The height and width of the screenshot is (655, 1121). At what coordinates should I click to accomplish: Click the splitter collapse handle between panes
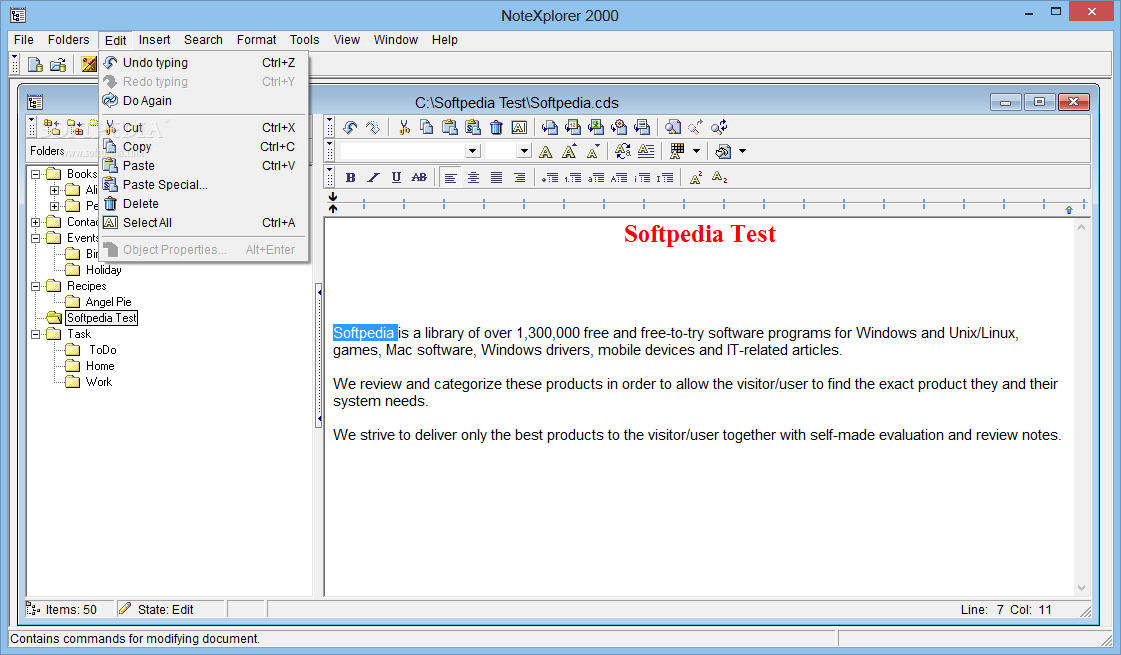[319, 355]
